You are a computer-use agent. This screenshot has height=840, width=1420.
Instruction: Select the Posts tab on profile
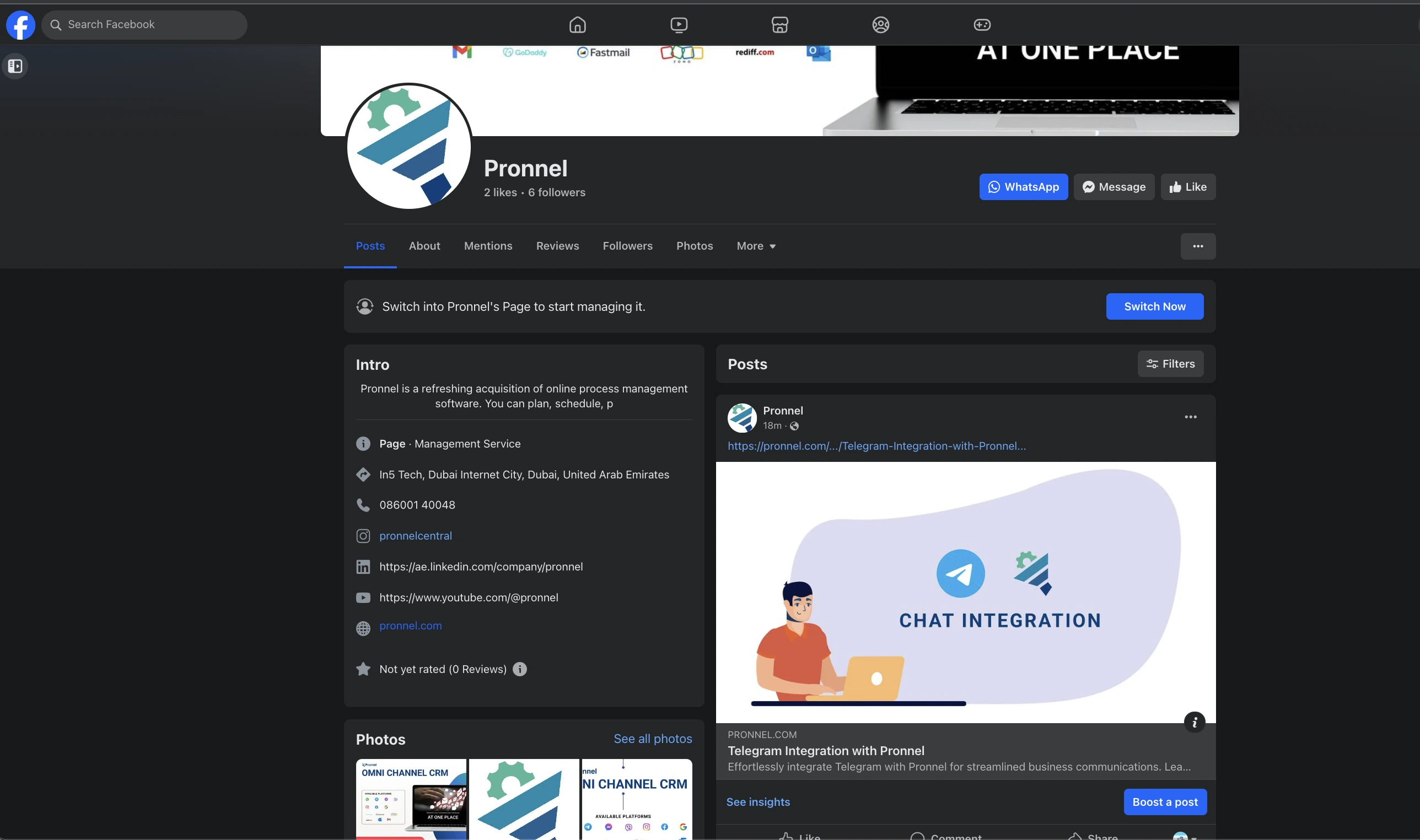pyautogui.click(x=370, y=246)
